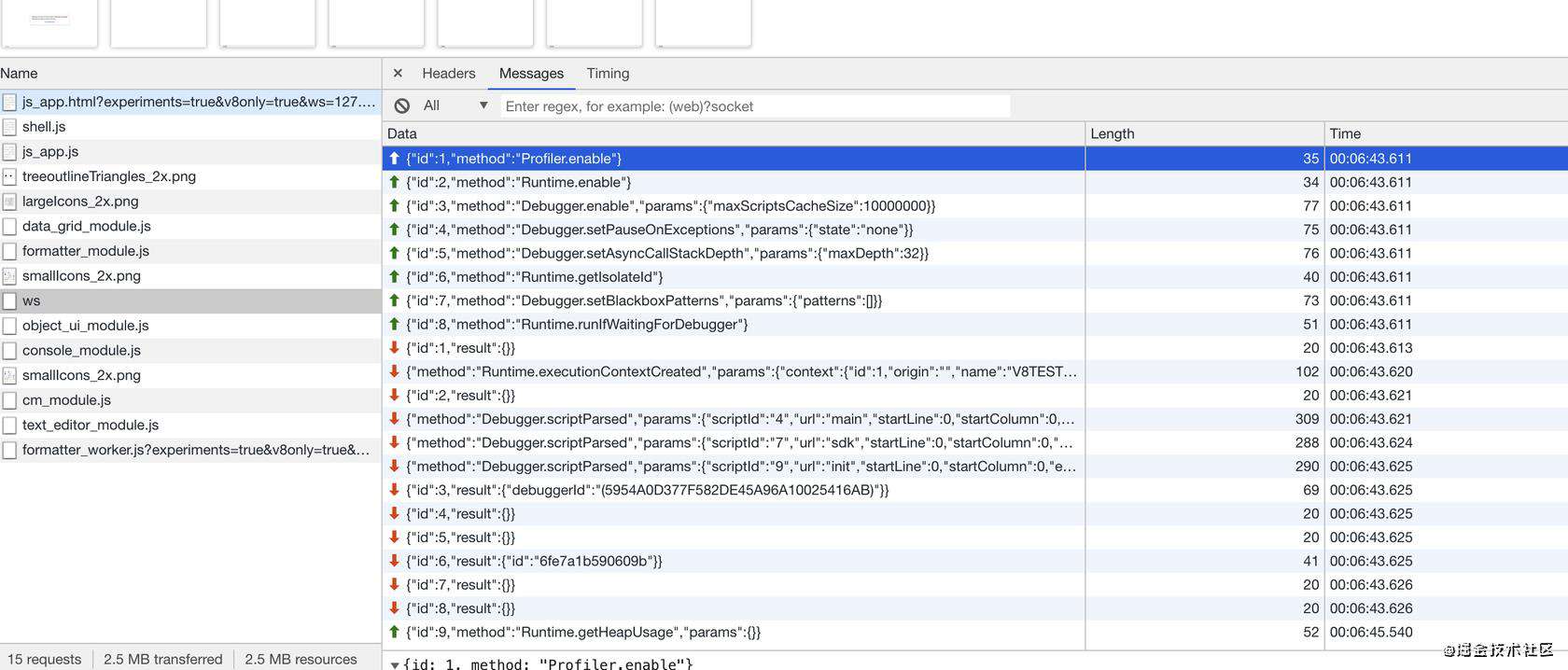Switch to the Messages tab

tap(531, 73)
